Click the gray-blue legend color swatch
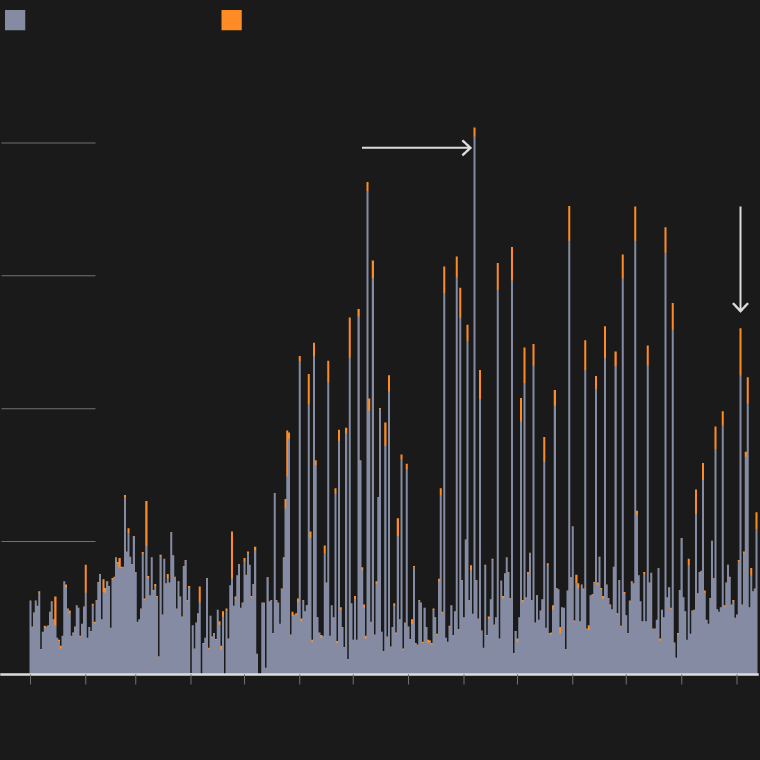 pyautogui.click(x=15, y=20)
